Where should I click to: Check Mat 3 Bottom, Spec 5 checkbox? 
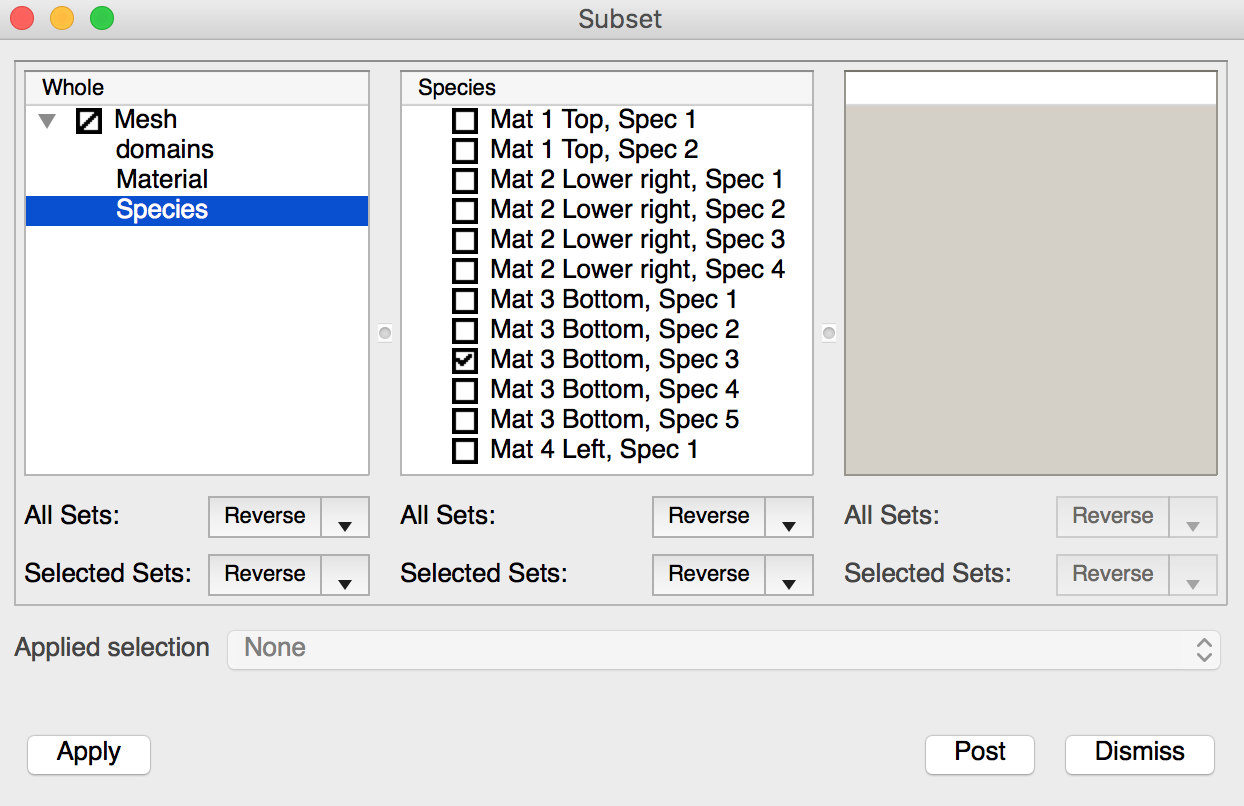click(465, 421)
